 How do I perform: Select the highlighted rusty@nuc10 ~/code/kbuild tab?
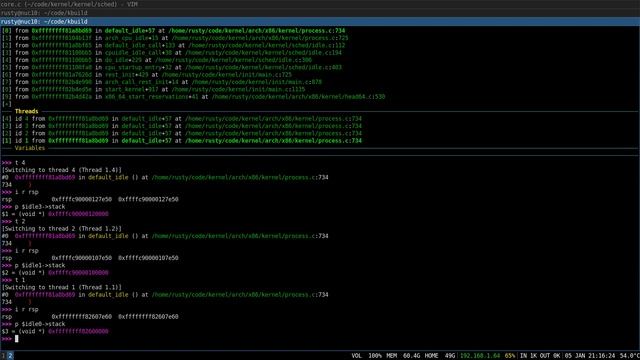tap(320, 22)
